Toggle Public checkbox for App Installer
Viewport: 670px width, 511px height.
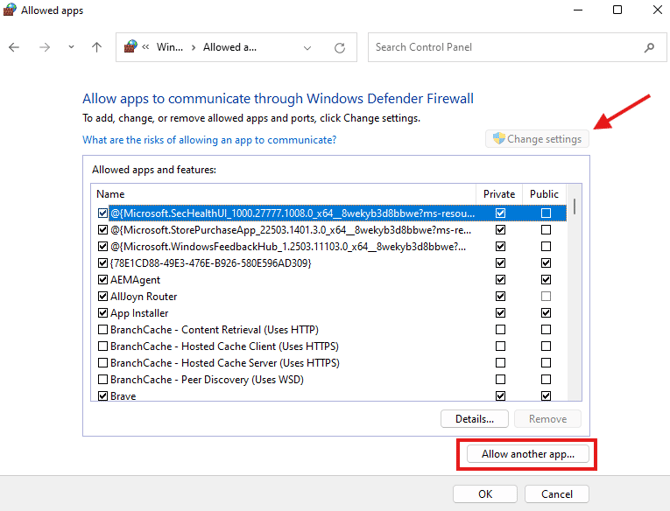point(545,313)
